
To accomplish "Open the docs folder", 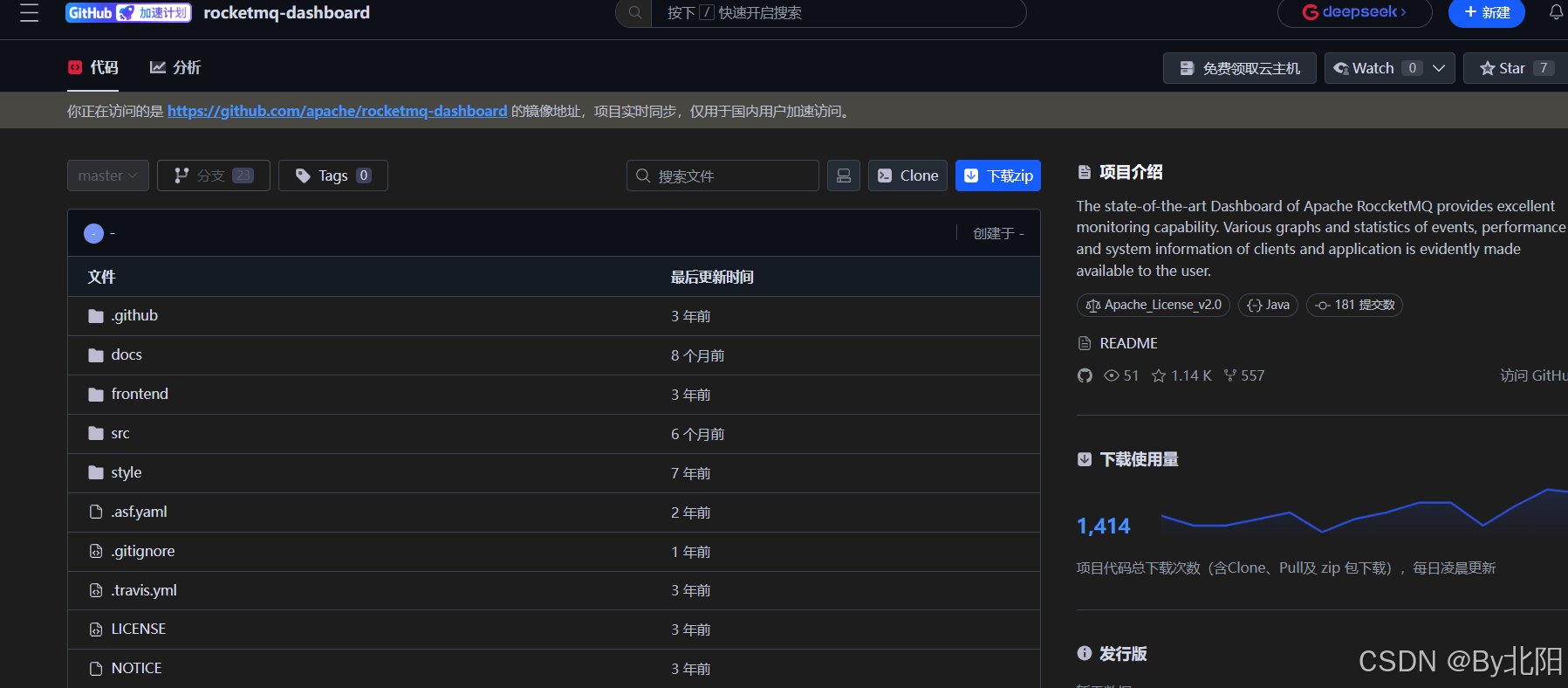I will coord(127,354).
